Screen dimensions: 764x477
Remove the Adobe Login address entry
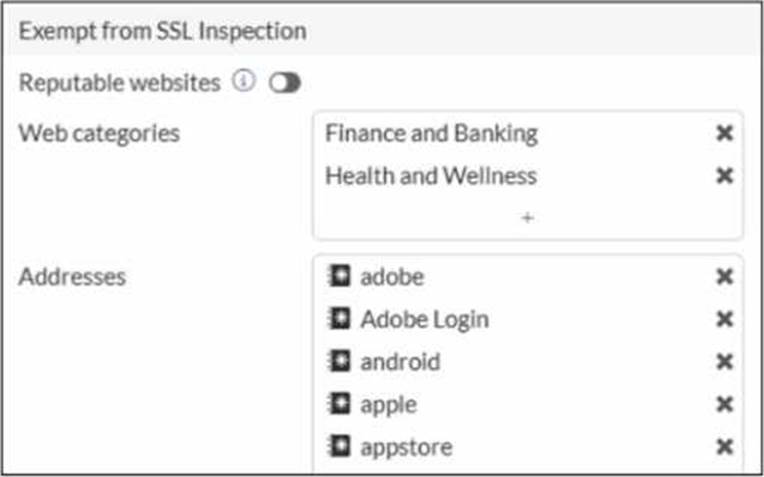pyautogui.click(x=725, y=320)
